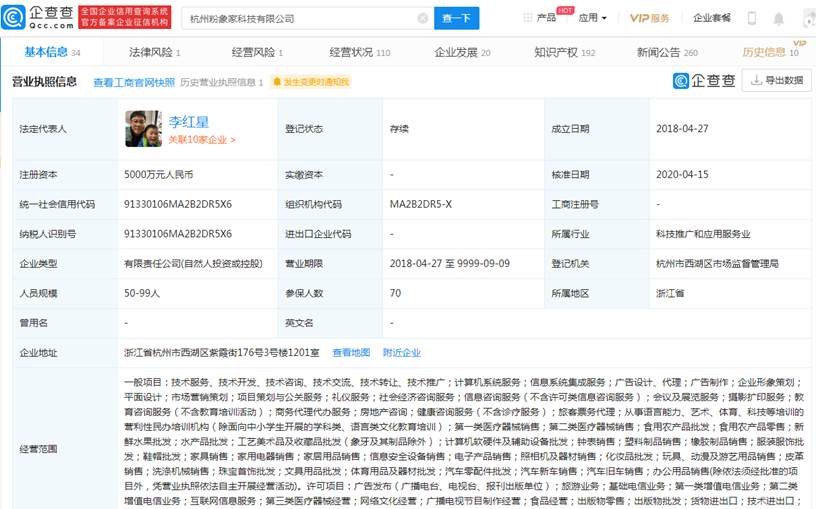Switch to the 经营状况 tab

[x=360, y=52]
